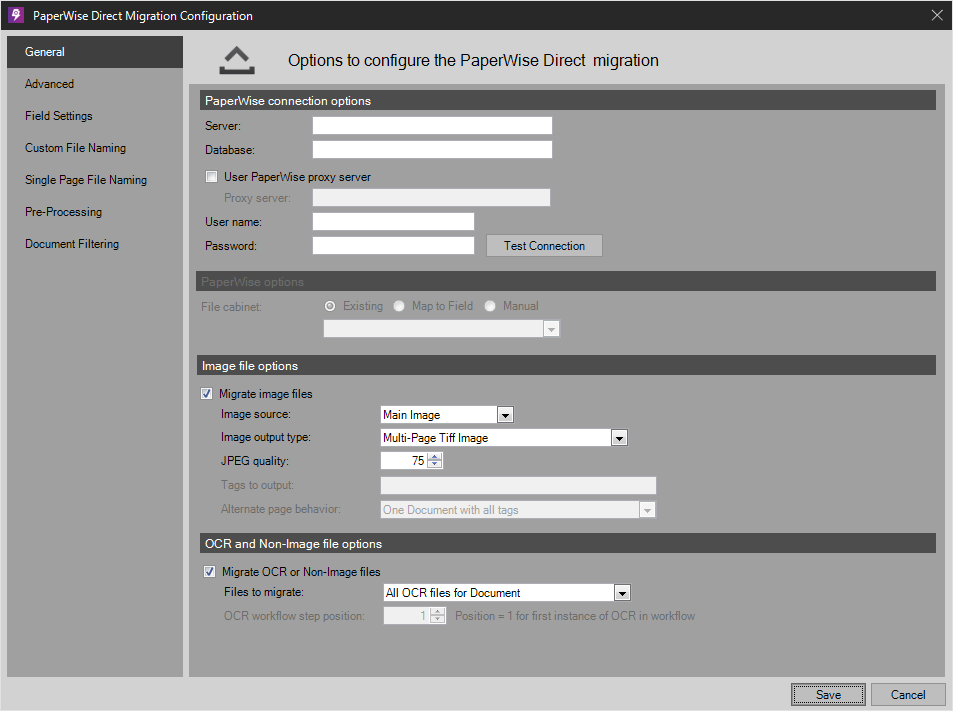Switch to the Pre-Processing page
Viewport: 953px width, 711px height.
95,212
